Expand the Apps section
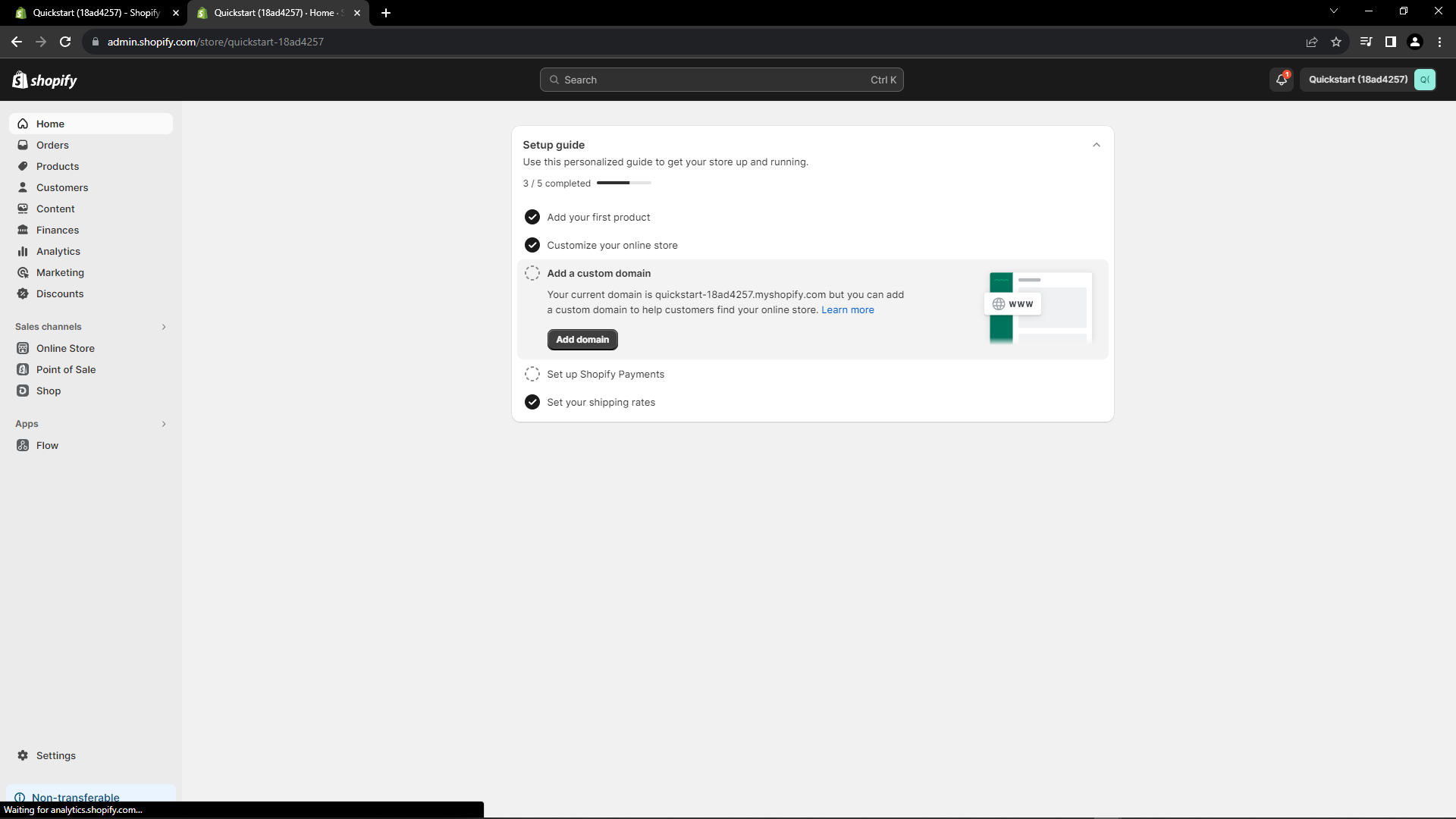The height and width of the screenshot is (819, 1456). click(x=164, y=424)
